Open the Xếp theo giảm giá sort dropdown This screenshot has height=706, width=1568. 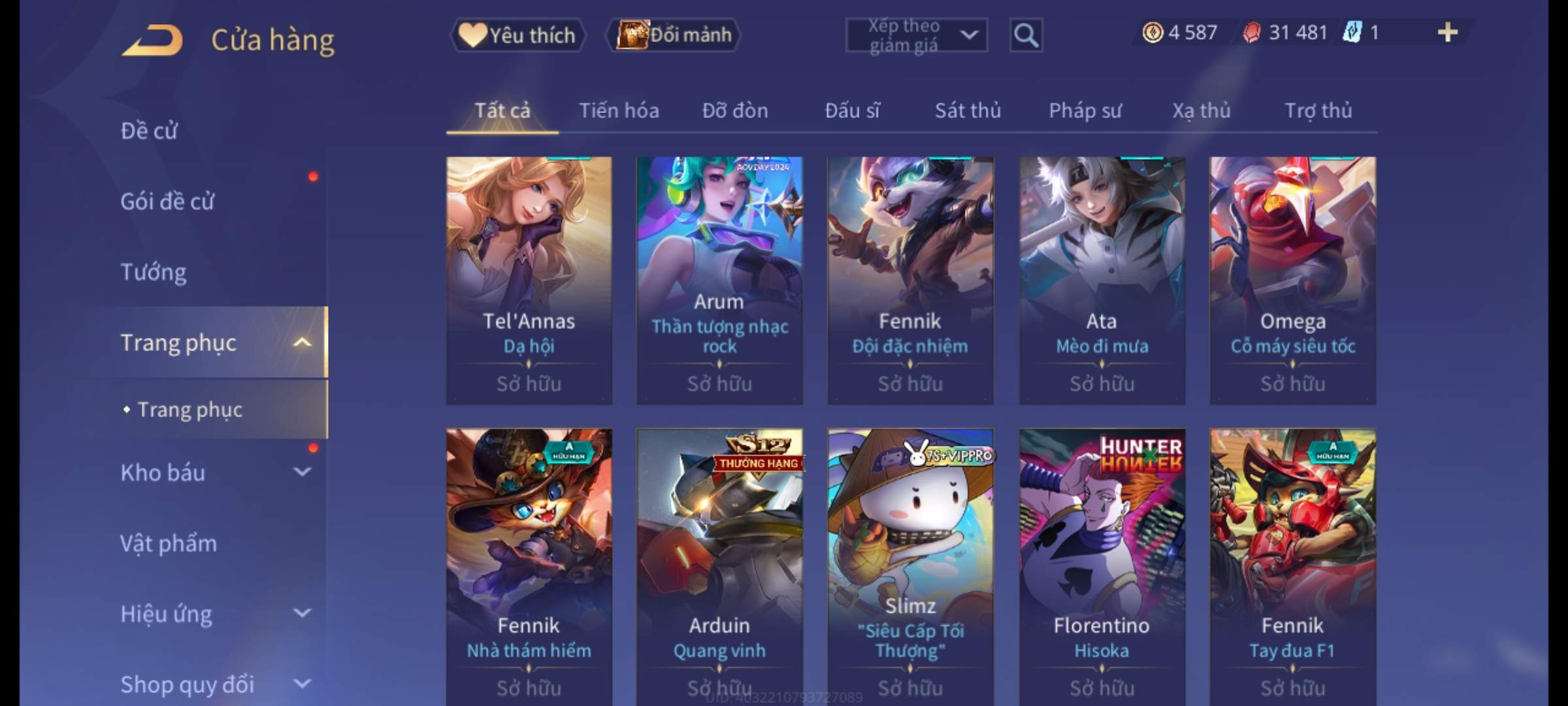tap(917, 35)
